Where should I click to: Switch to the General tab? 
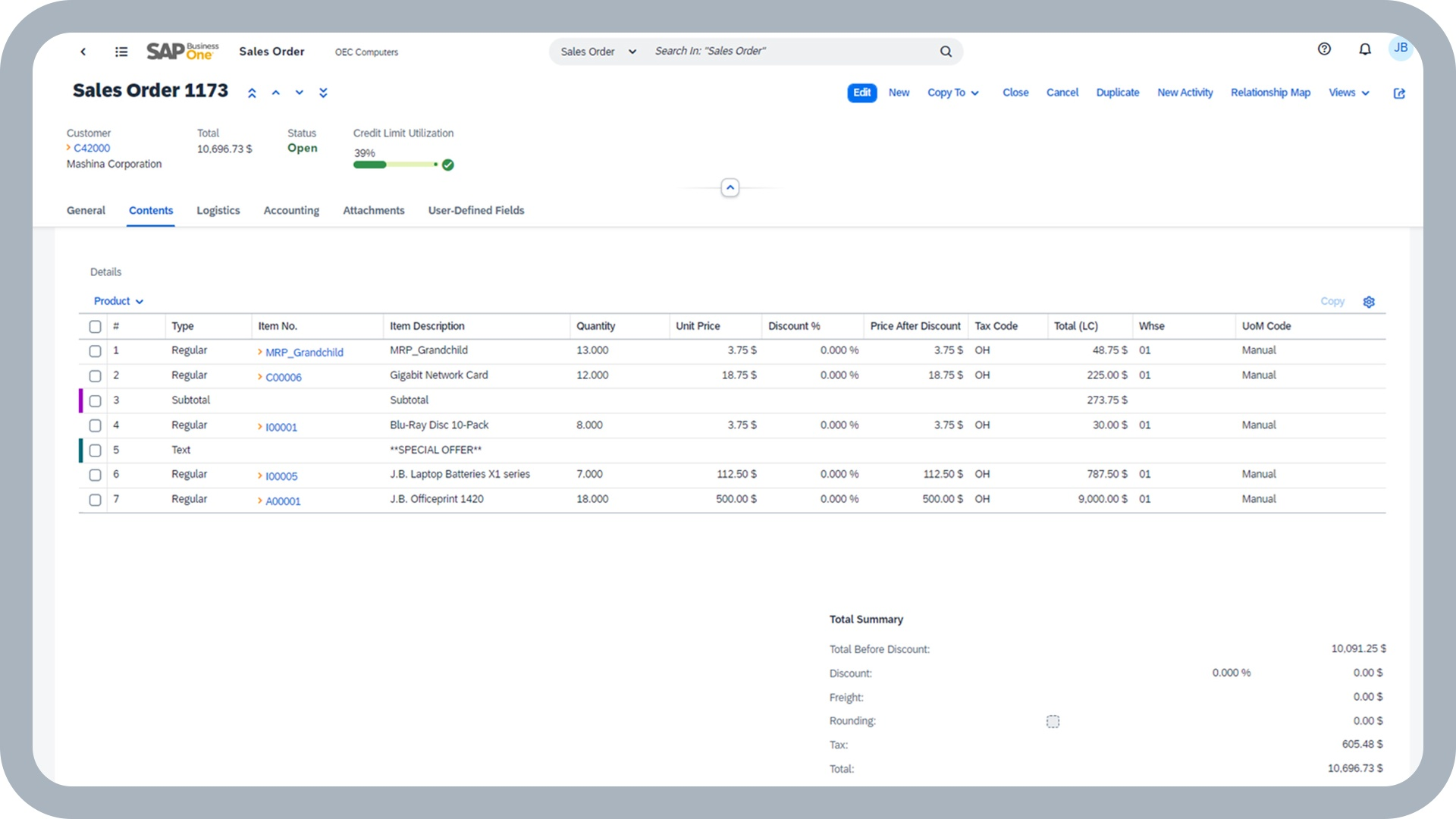coord(86,210)
